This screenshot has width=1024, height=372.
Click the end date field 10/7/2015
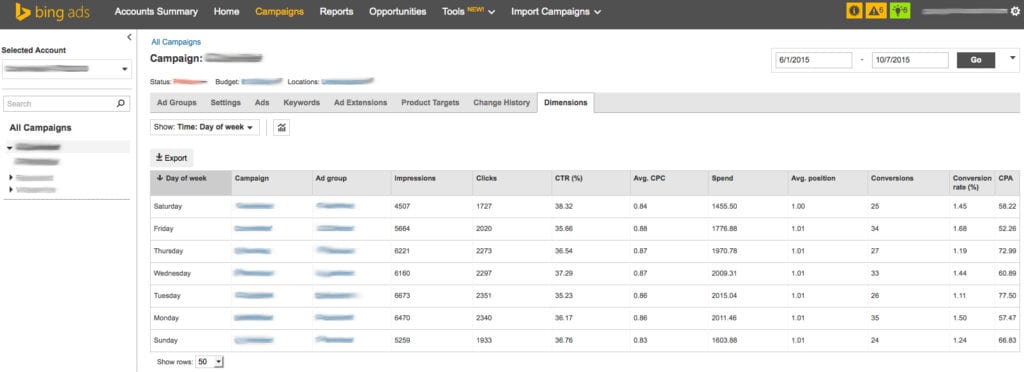[x=910, y=60]
